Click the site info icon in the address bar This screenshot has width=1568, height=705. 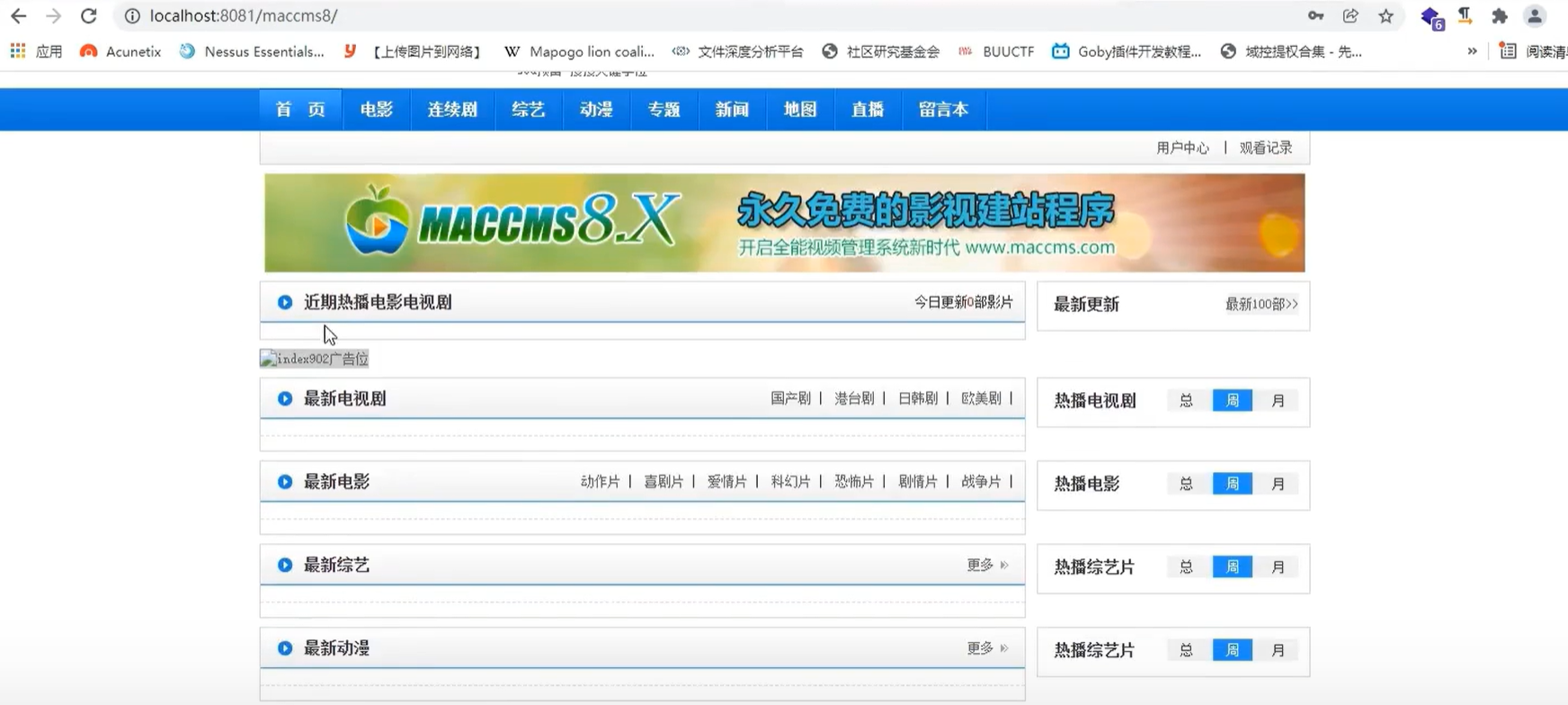pyautogui.click(x=132, y=16)
